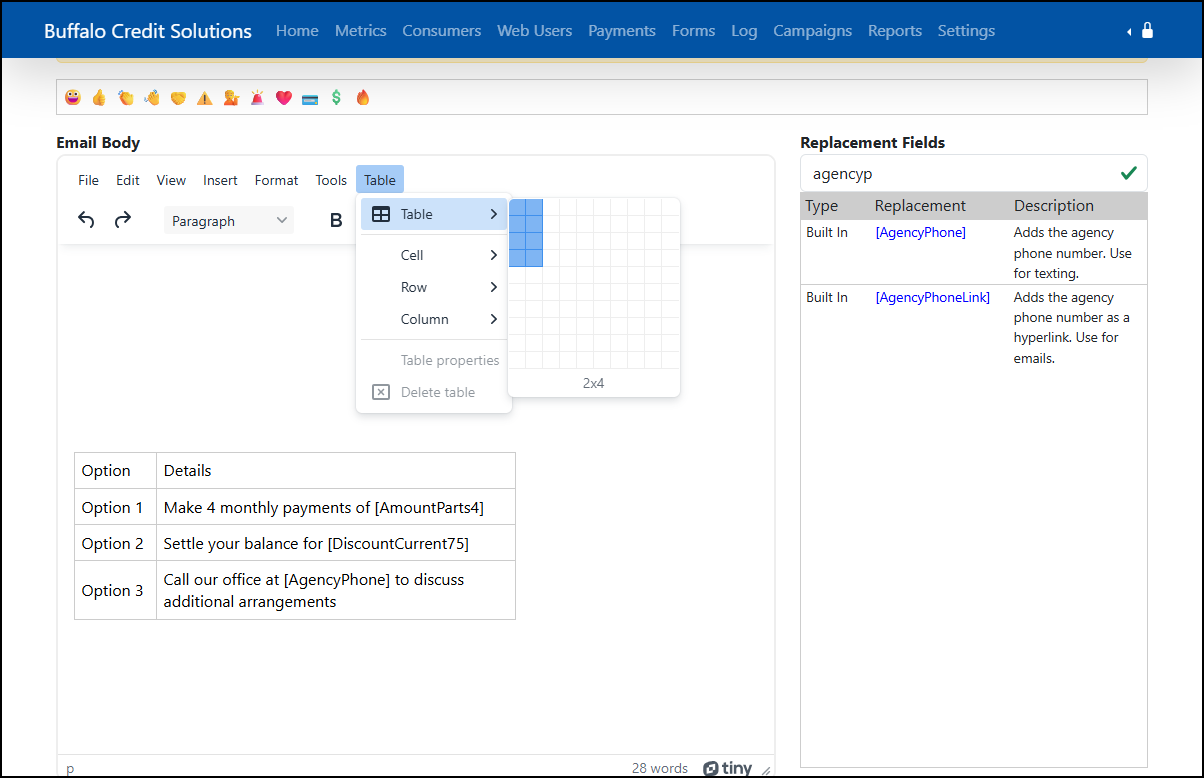The width and height of the screenshot is (1204, 778).
Task: Click the 'Call our office' cell
Action: [336, 590]
